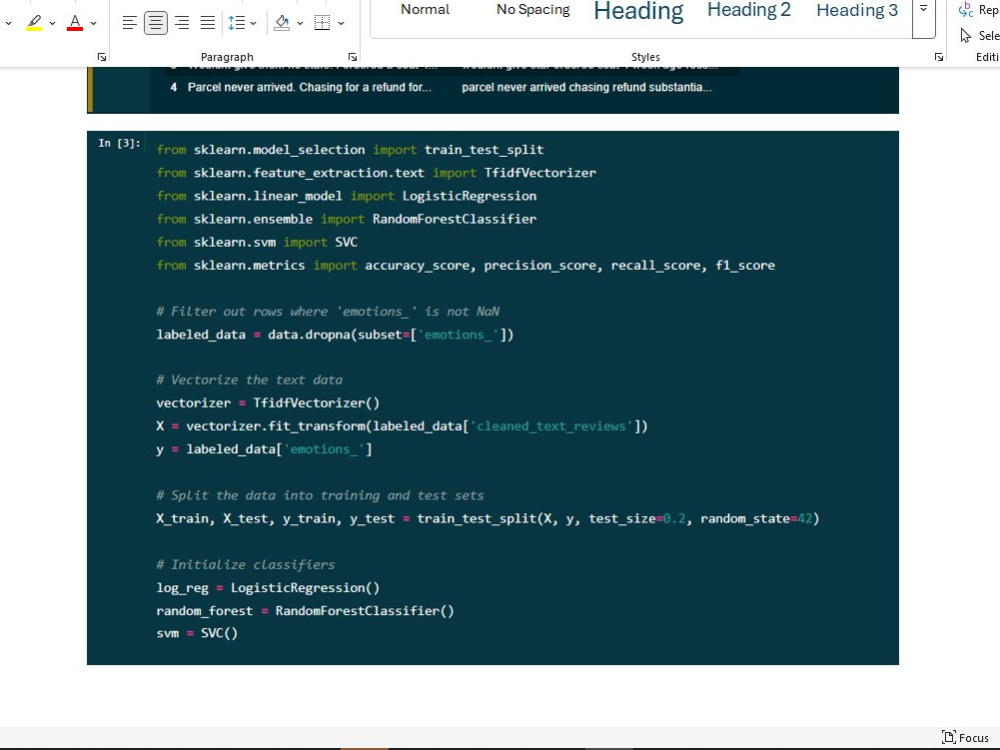Click 'Split the data' comment
This screenshot has width=1000, height=750.
(320, 496)
